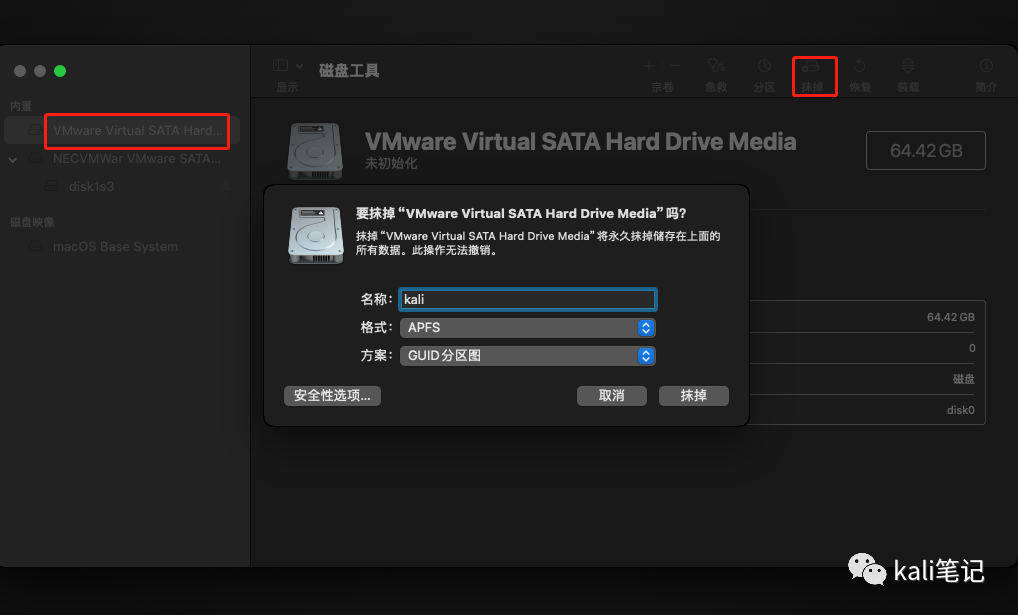The width and height of the screenshot is (1018, 615).
Task: Click the 磁盘 type value in info table
Action: 963,379
